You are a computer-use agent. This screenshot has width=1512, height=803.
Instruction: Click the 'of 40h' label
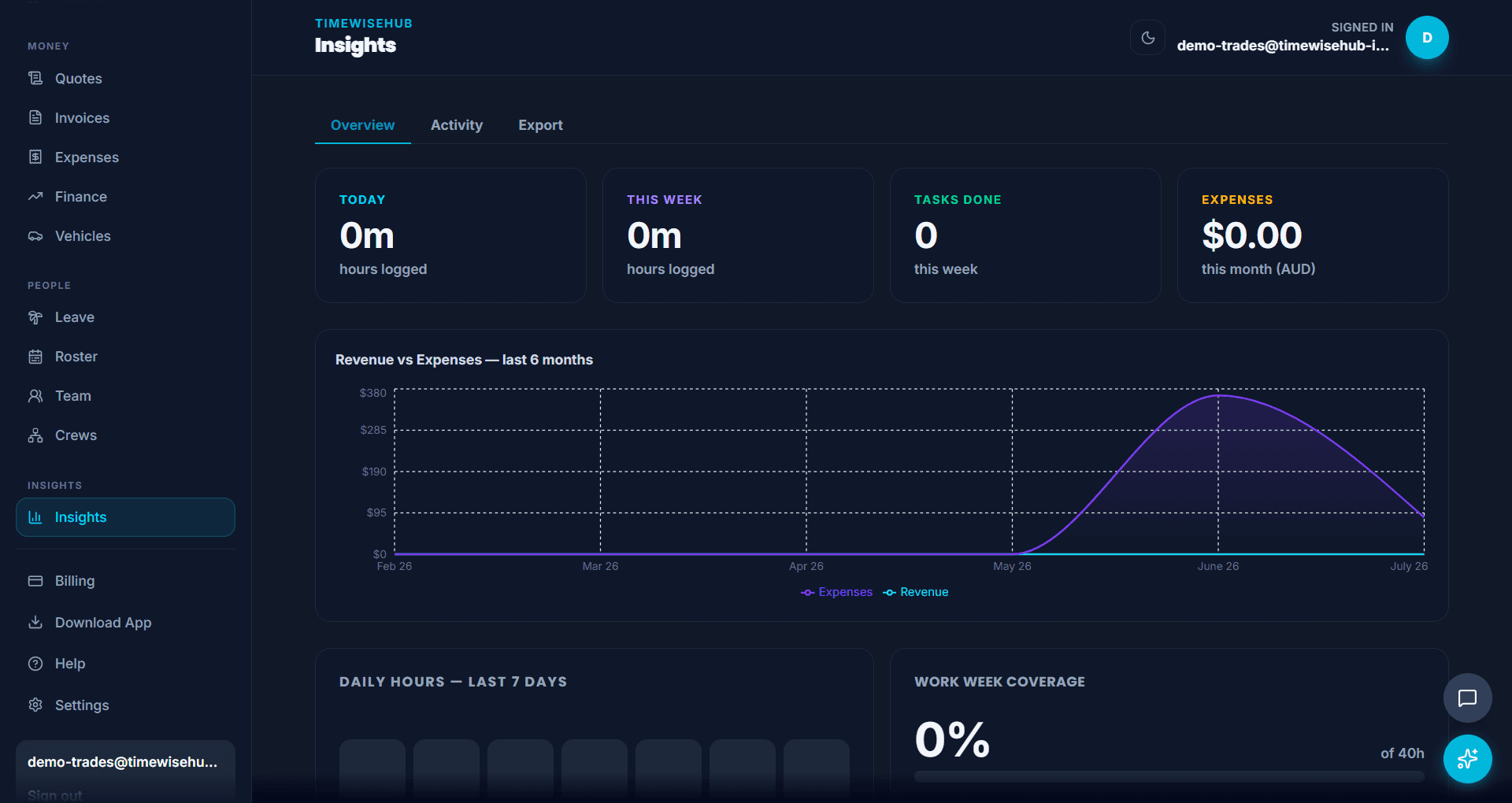[x=1402, y=753]
